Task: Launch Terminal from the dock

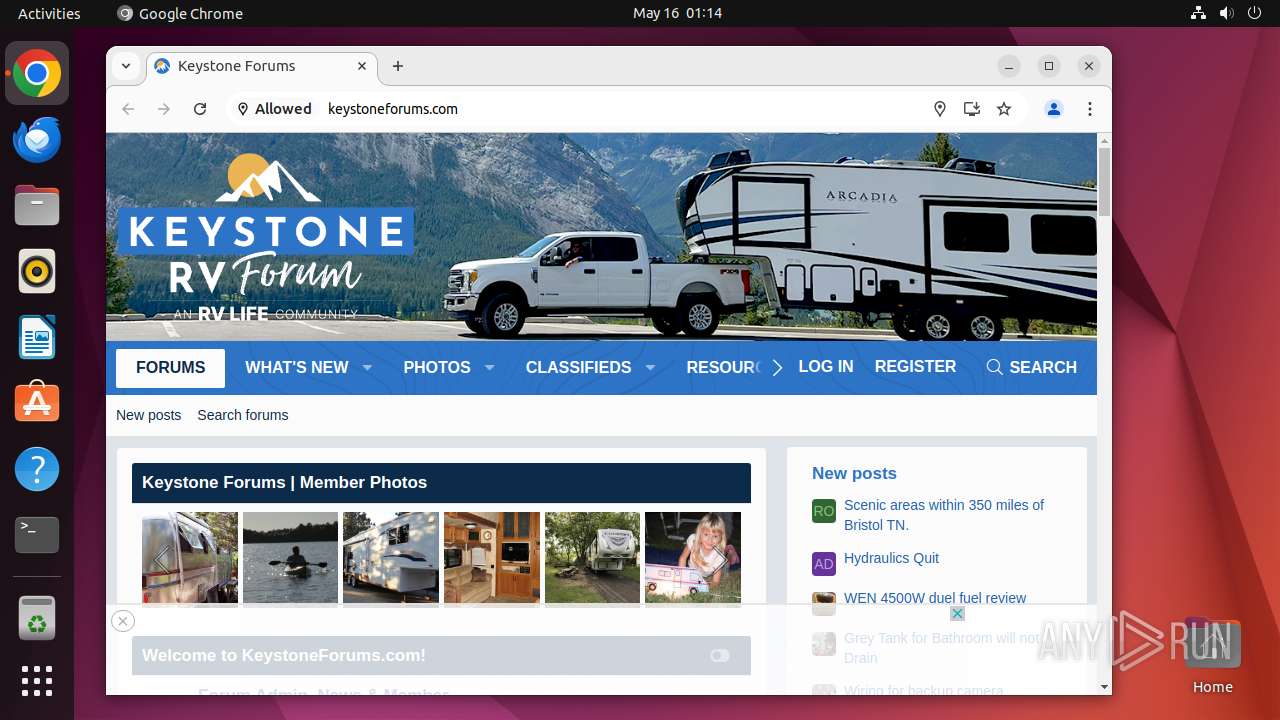Action: coord(37,535)
